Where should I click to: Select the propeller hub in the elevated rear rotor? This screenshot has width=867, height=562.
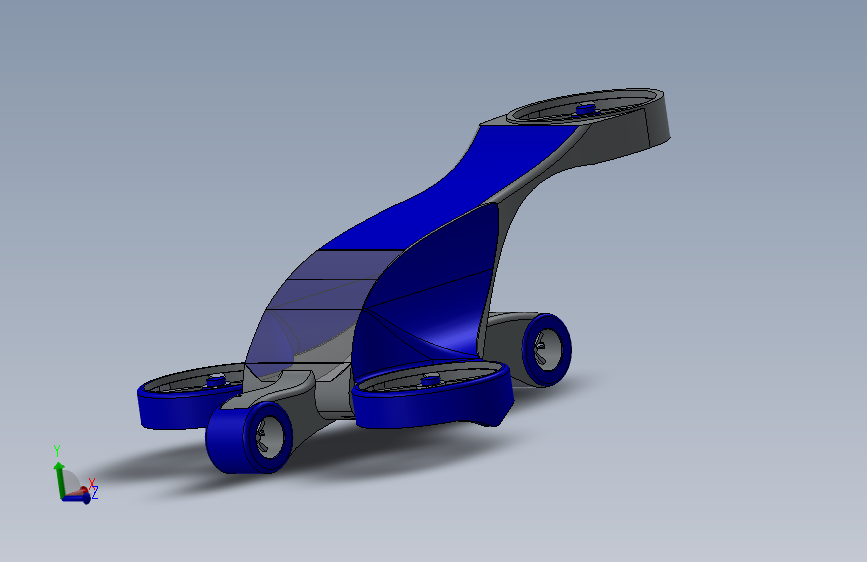[x=586, y=110]
